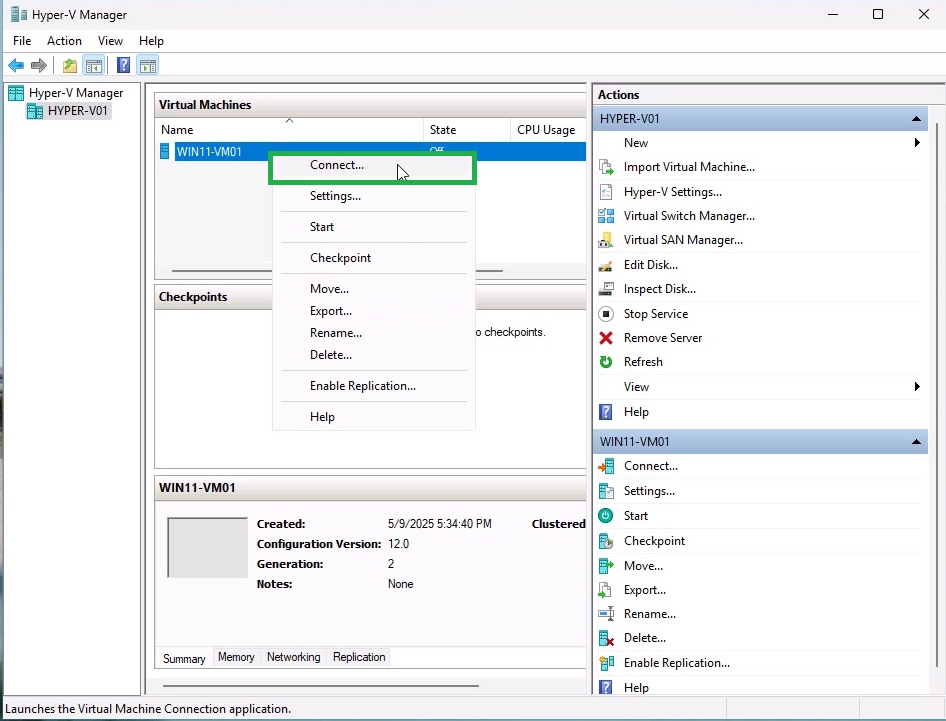946x721 pixels.
Task: Click the VM icon beside WIN11-VM01 row
Action: click(164, 151)
